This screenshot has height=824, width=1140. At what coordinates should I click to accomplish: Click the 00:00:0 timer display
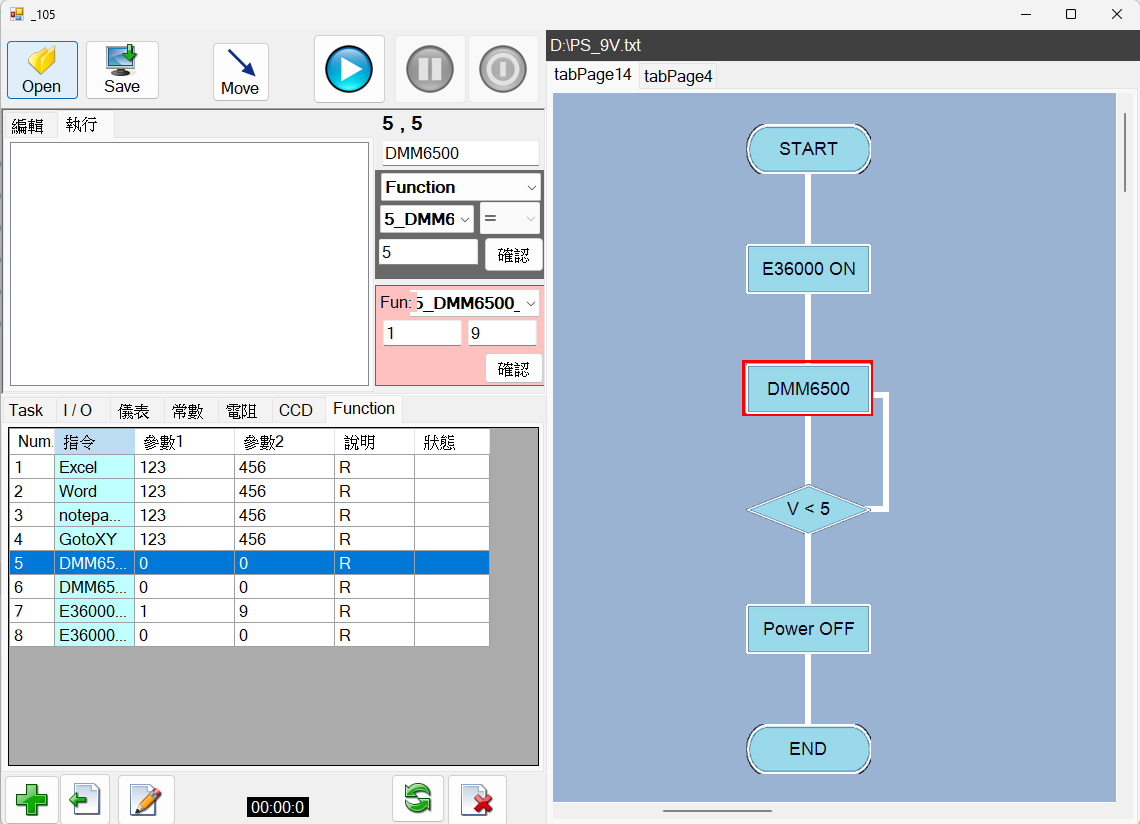[278, 807]
